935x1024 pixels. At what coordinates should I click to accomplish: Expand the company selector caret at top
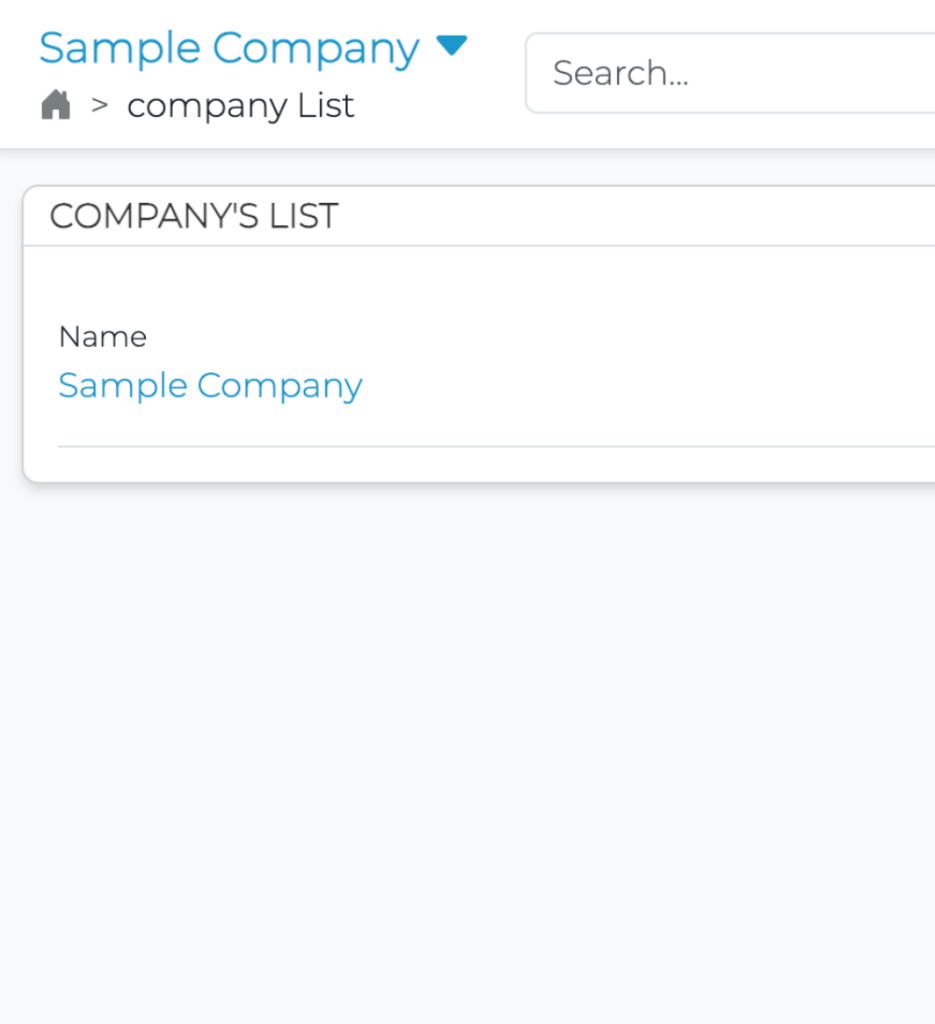pos(452,46)
